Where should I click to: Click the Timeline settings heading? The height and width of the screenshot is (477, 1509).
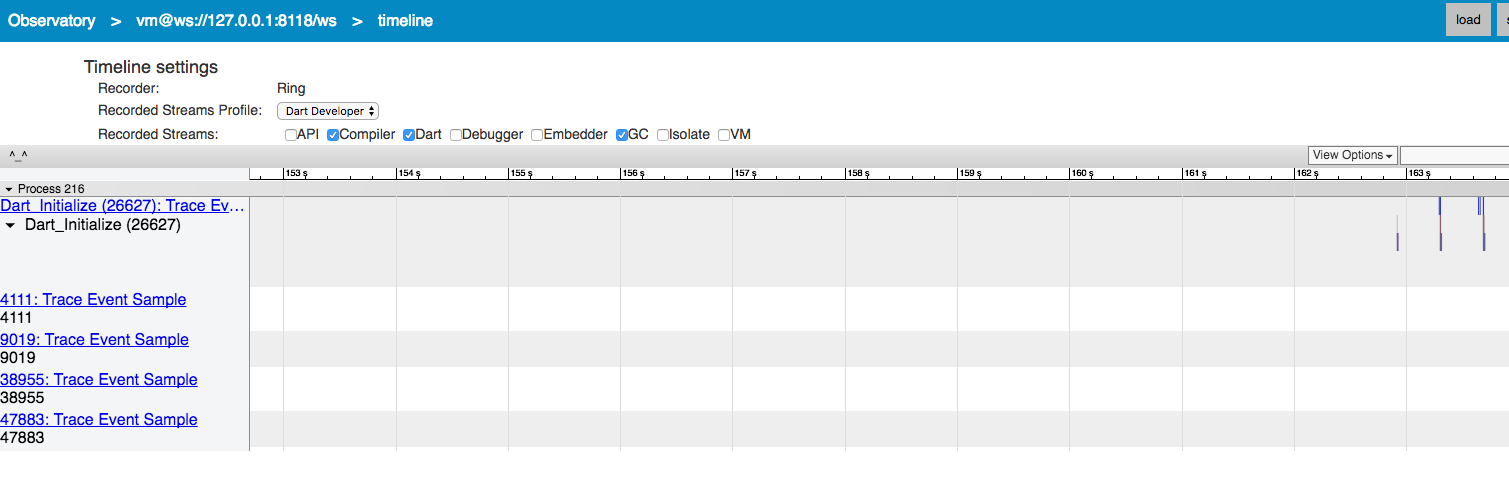[x=151, y=67]
